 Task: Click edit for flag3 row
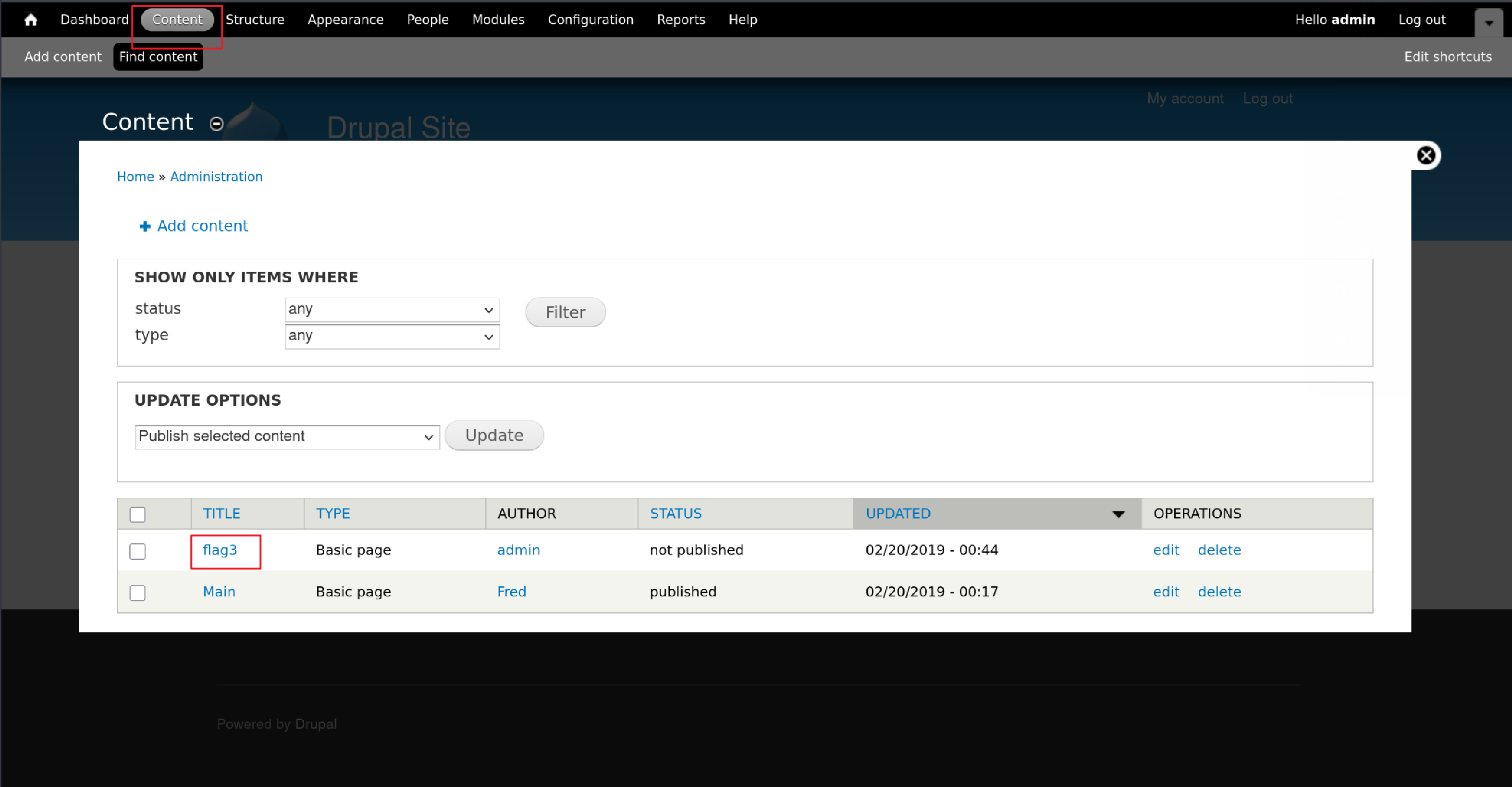(x=1166, y=551)
